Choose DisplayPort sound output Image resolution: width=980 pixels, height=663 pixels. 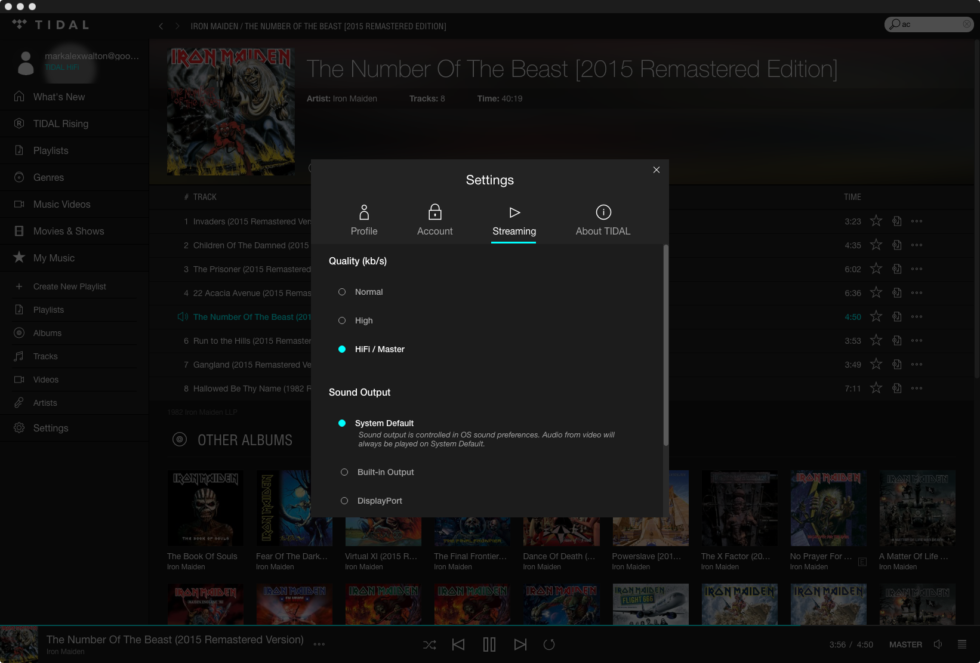(x=371, y=501)
